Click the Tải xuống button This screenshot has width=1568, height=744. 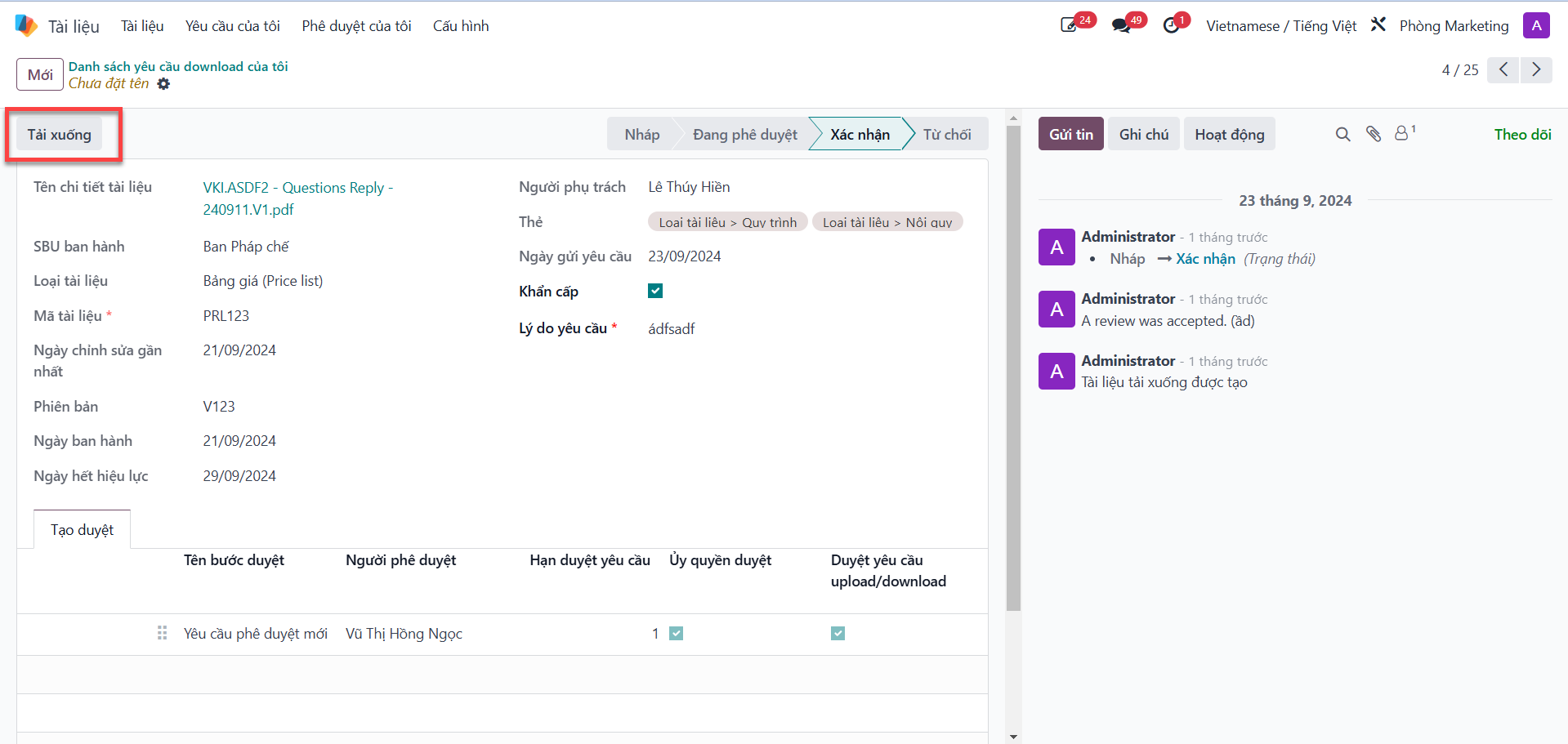pos(60,135)
